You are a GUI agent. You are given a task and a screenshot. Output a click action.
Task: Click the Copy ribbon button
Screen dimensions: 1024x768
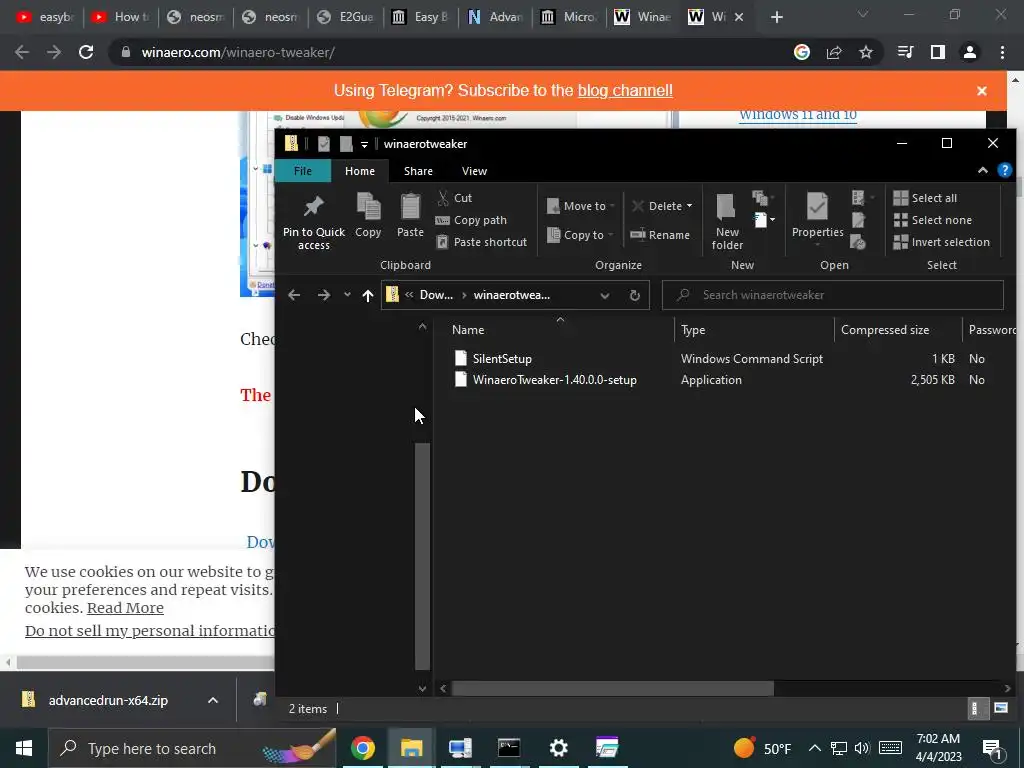tap(368, 215)
